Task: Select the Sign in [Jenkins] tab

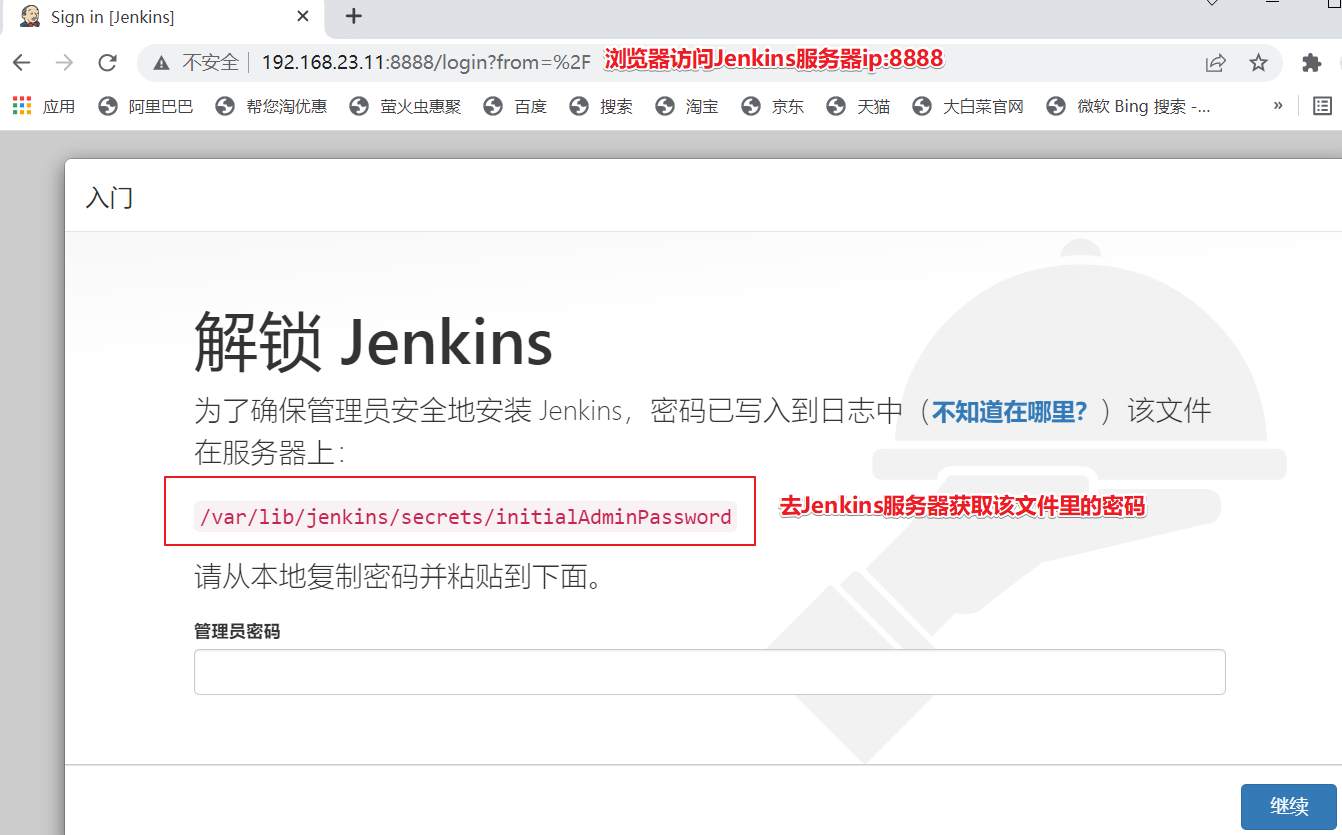Action: [x=165, y=17]
